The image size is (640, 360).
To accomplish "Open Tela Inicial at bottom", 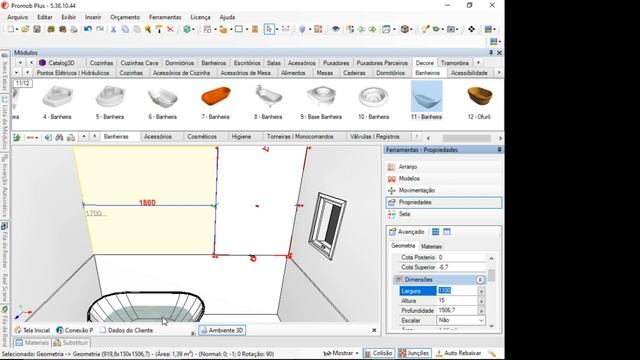I will [x=32, y=330].
